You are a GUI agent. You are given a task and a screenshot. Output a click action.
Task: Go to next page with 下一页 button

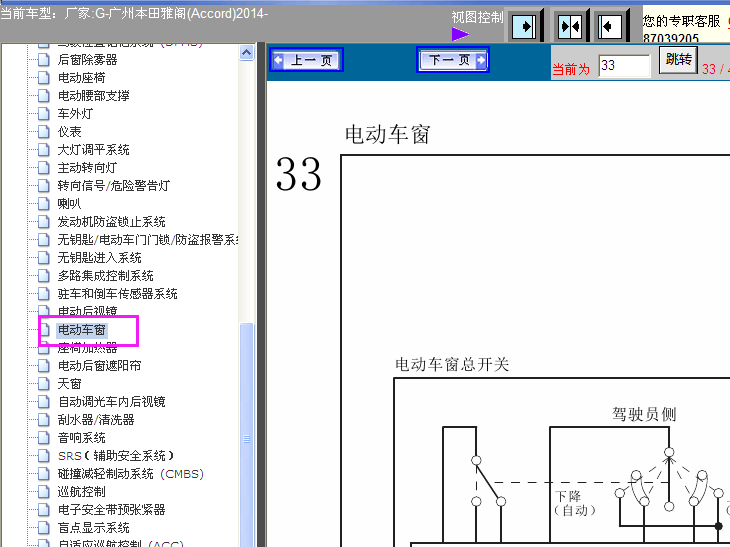(453, 60)
